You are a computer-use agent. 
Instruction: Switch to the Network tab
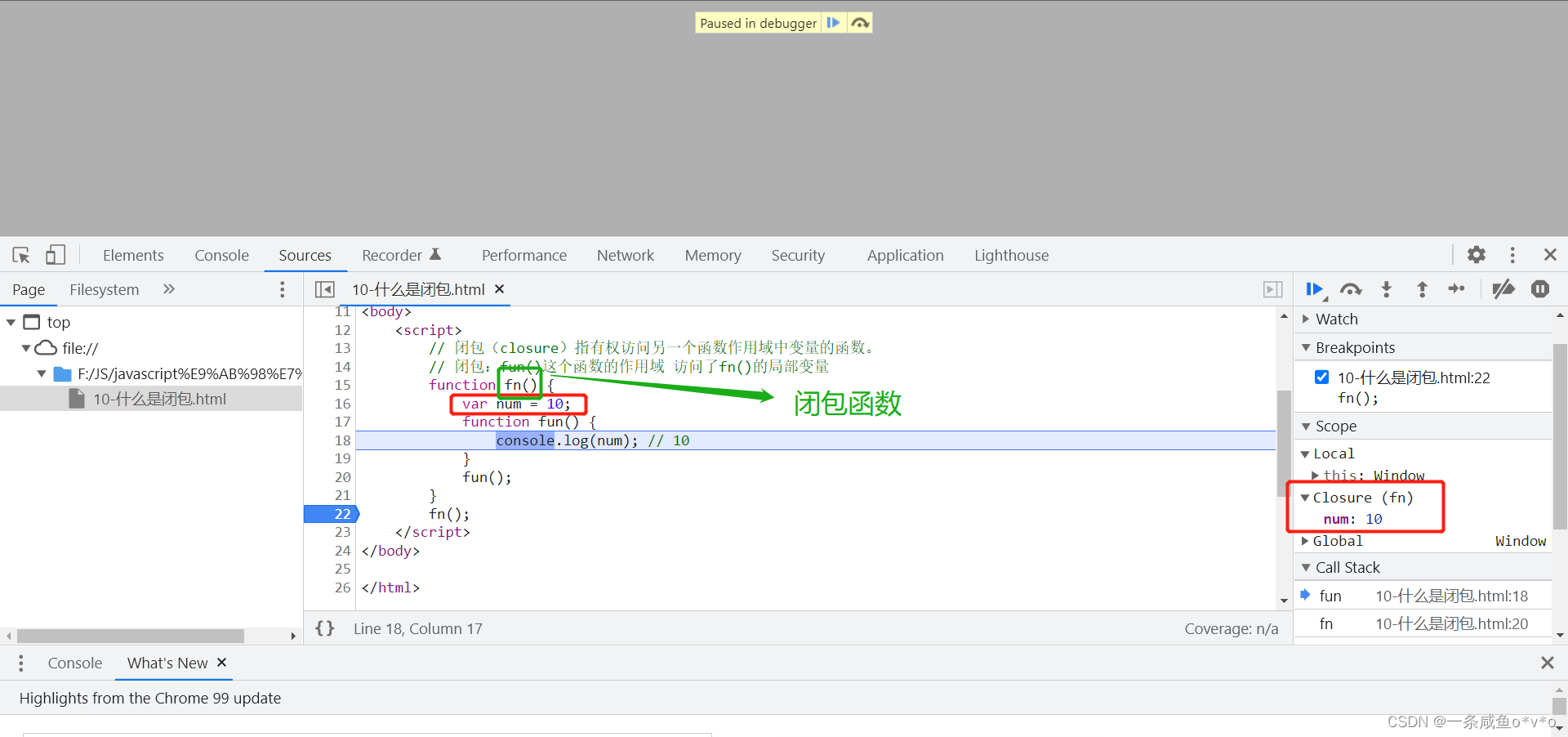point(626,256)
